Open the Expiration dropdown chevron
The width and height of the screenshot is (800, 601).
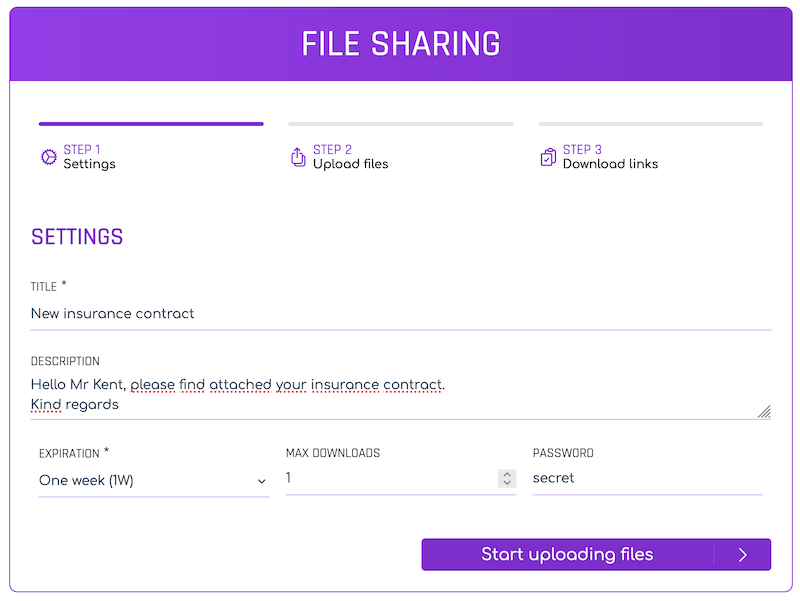pyautogui.click(x=261, y=481)
